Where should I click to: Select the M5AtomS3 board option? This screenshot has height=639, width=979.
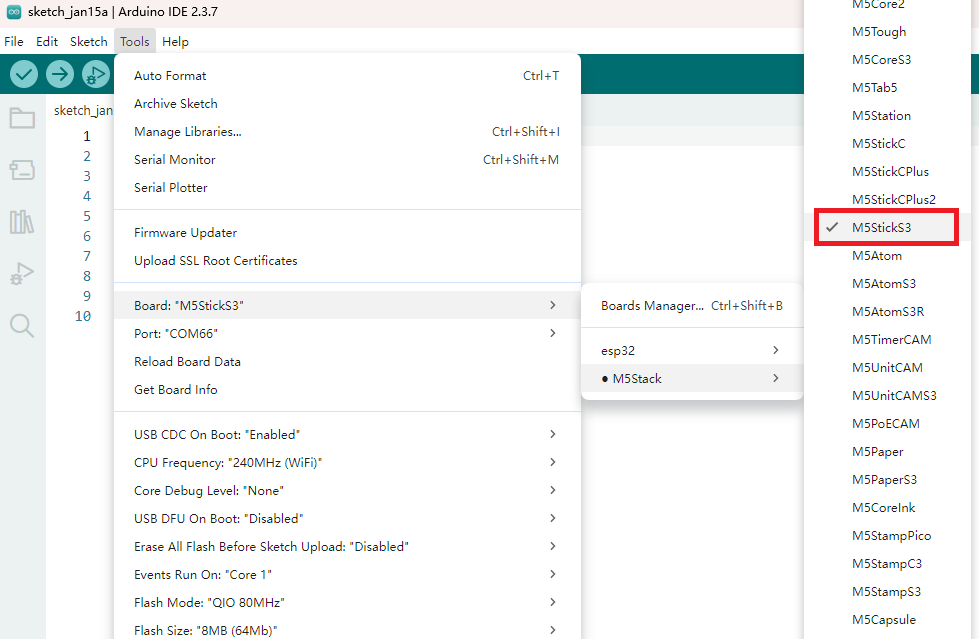point(883,283)
